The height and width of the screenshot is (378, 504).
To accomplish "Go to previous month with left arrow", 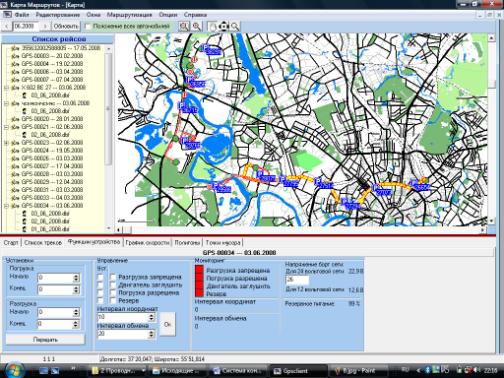I will coord(7,26).
